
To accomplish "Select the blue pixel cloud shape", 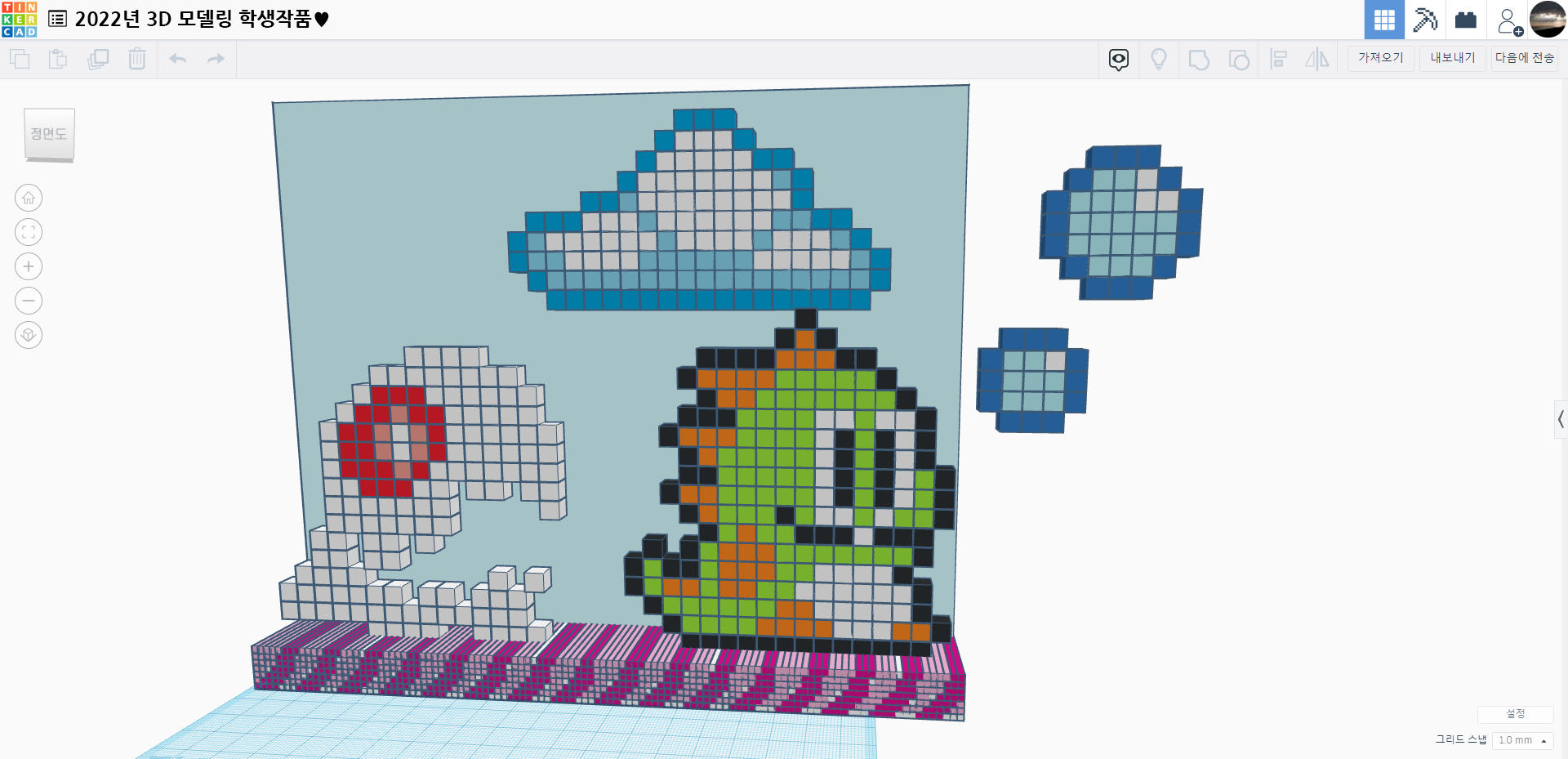I will coord(699,211).
